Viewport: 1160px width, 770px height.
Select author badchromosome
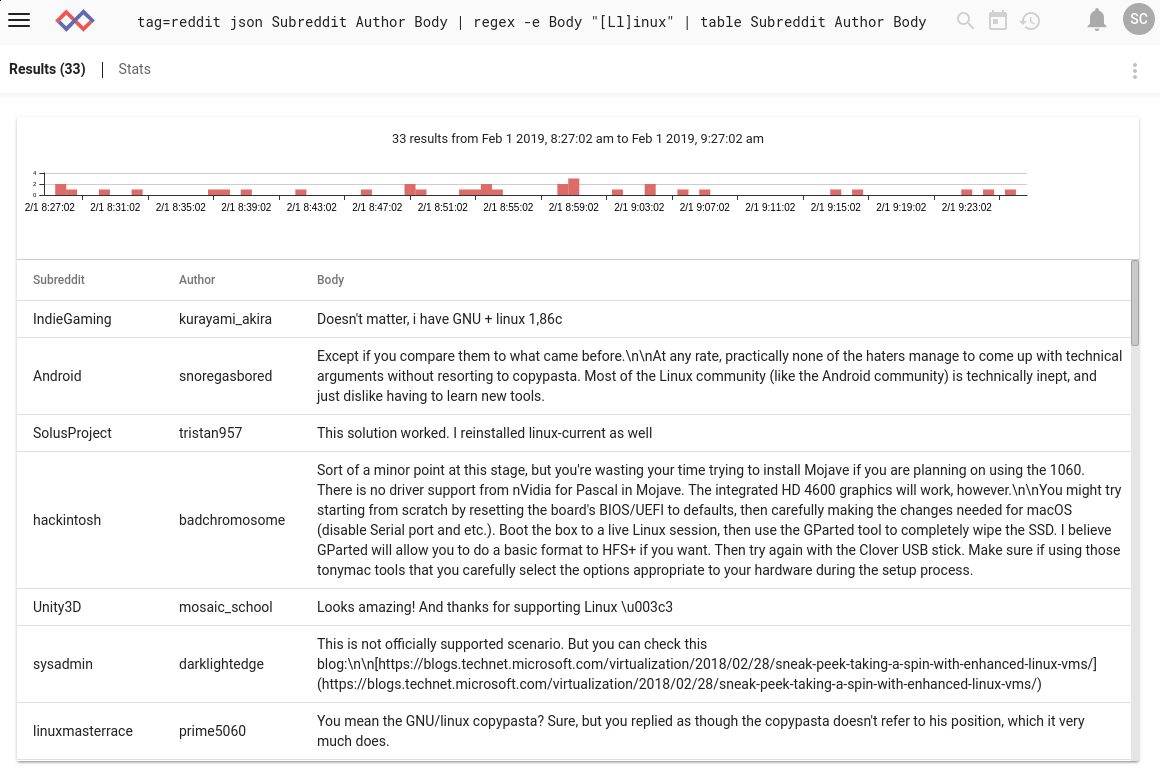232,520
